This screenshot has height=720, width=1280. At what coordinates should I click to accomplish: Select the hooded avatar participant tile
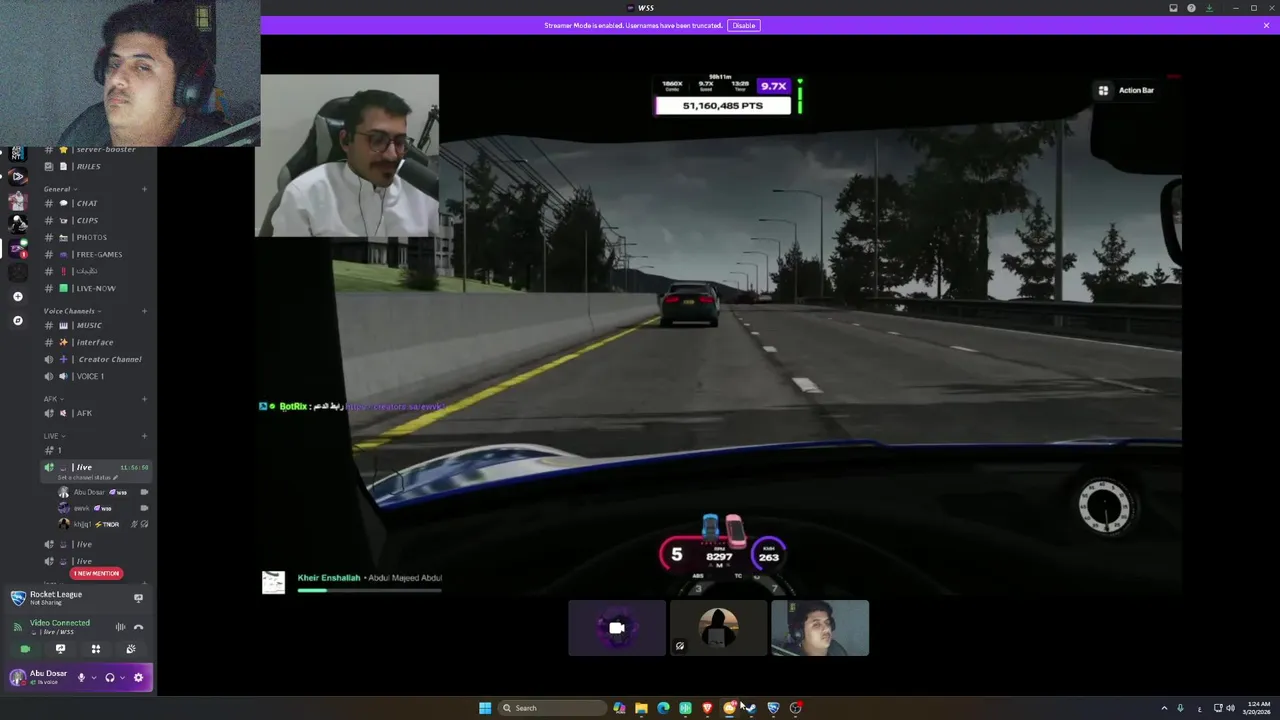click(718, 628)
